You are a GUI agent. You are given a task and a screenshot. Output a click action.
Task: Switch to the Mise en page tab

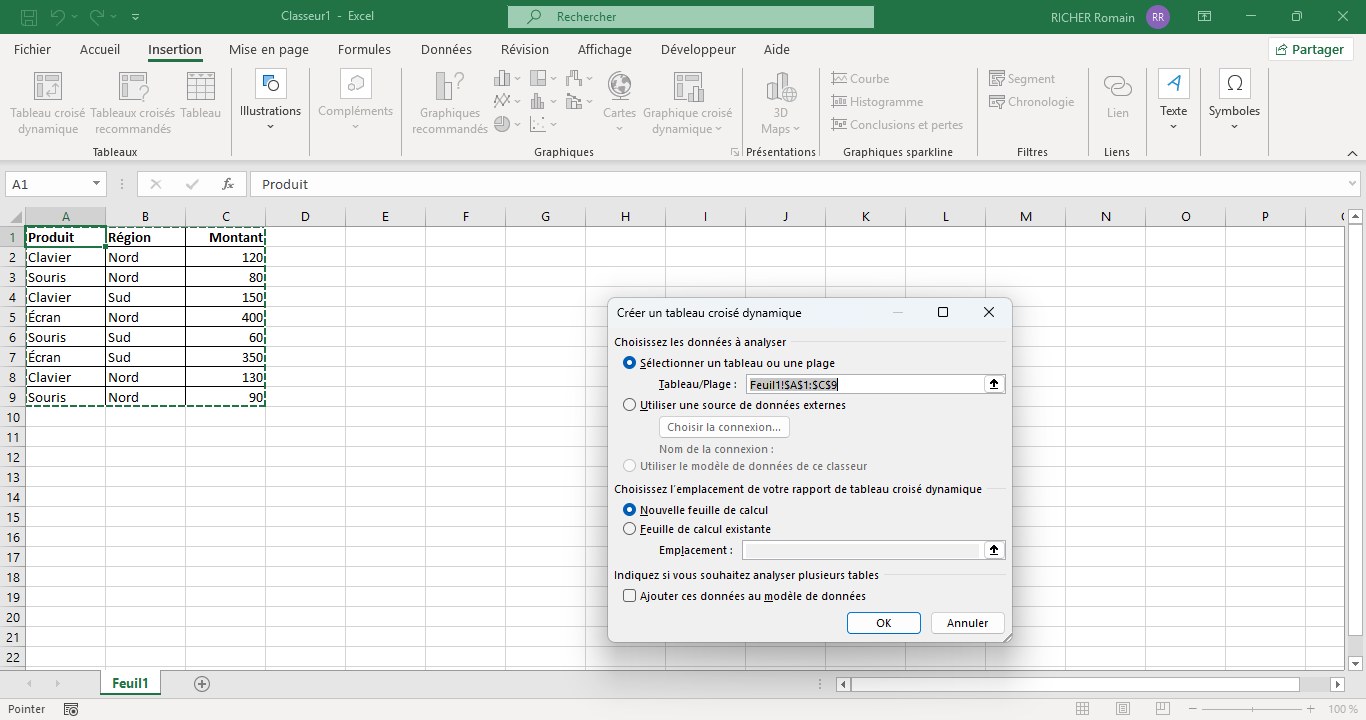(x=269, y=49)
